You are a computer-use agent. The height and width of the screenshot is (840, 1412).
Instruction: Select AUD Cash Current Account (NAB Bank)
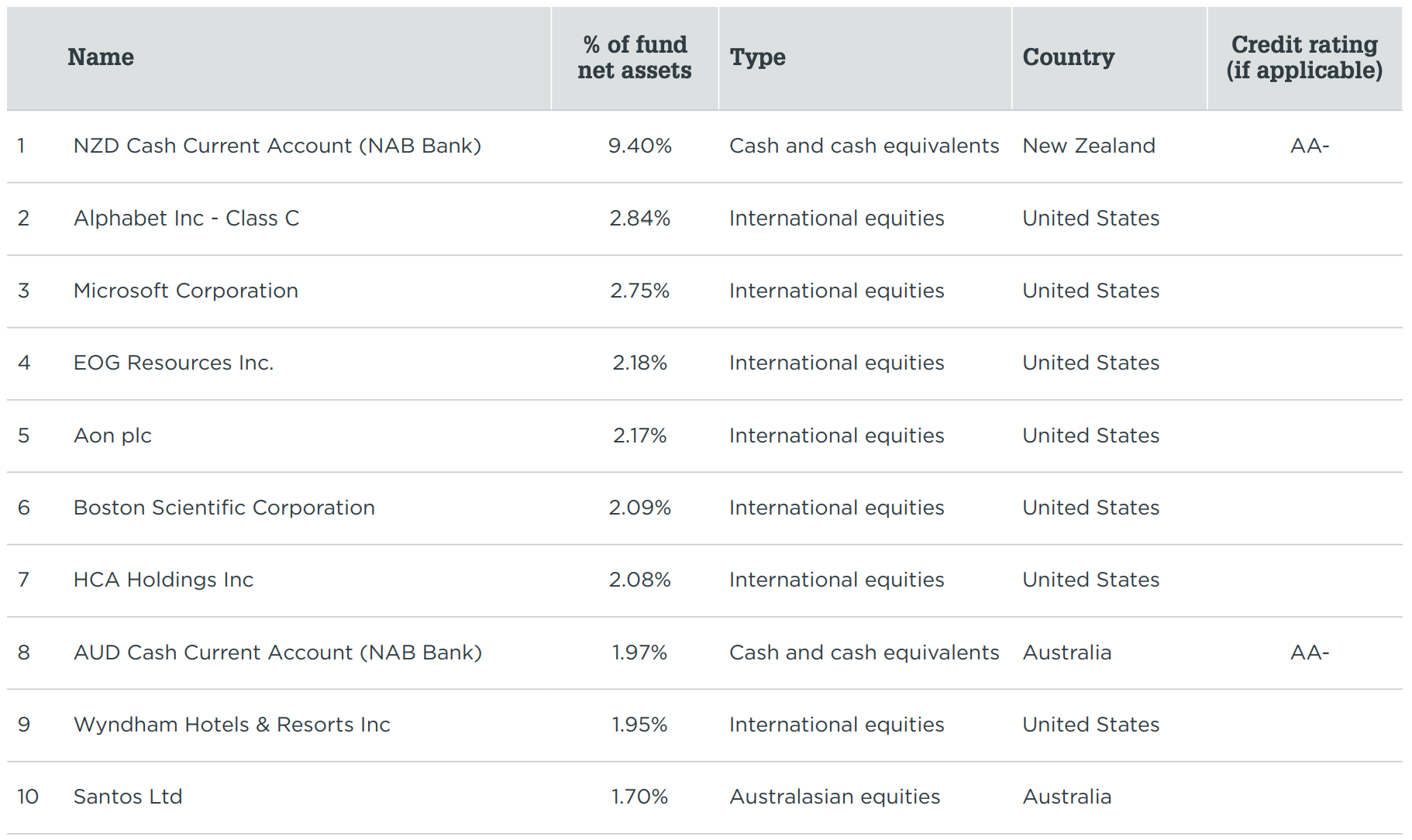(277, 652)
